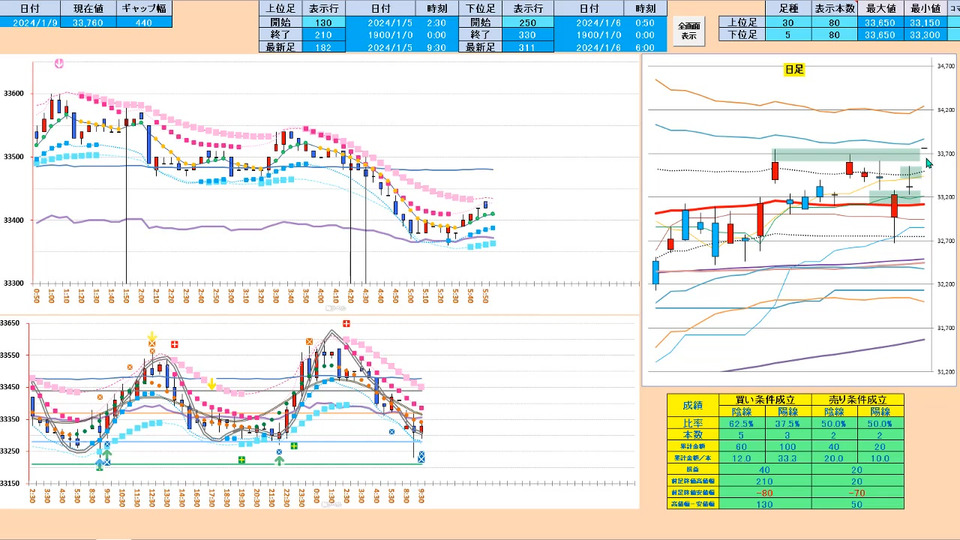Select the 下位足 最小値 cell 33,300

(925, 35)
